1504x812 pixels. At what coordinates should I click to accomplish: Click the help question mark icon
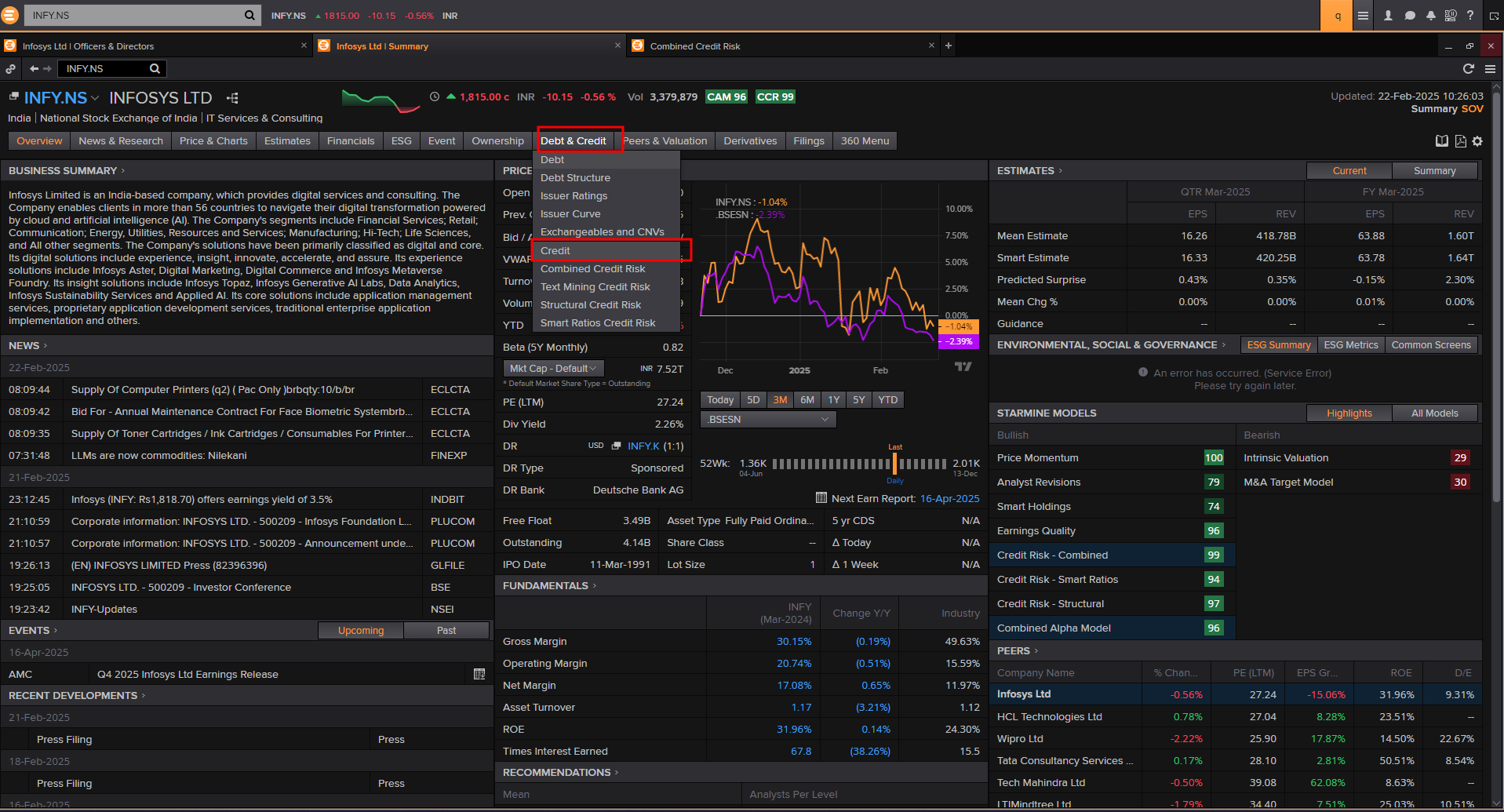point(1470,16)
